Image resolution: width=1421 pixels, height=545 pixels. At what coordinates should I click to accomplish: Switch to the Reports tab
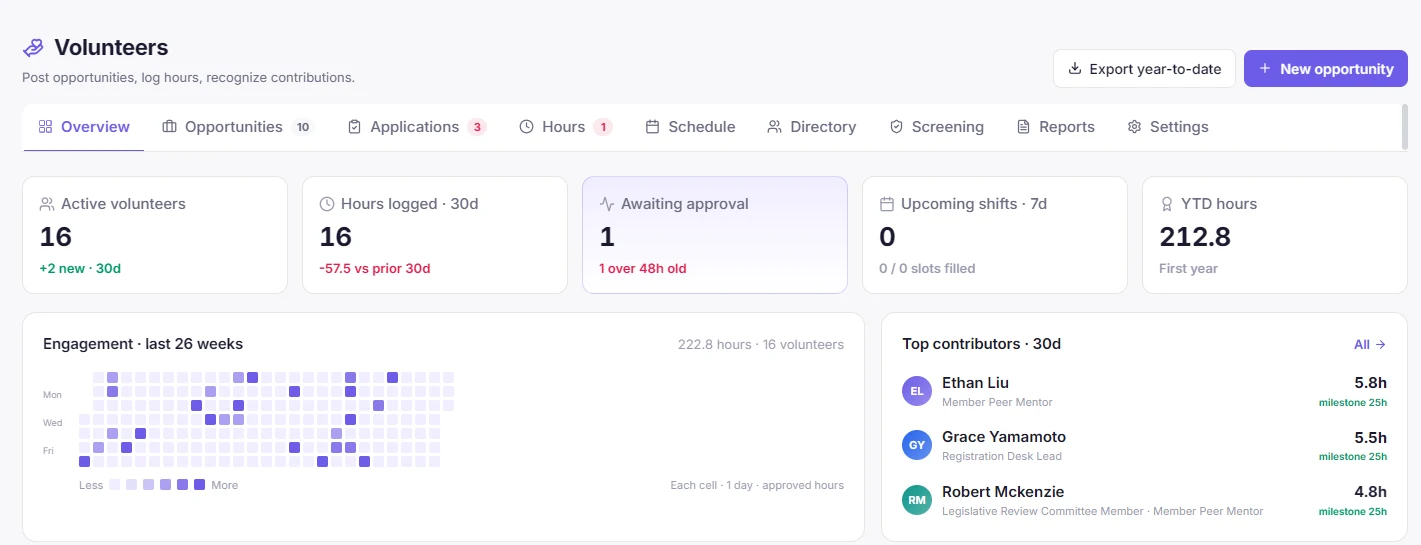pyautogui.click(x=1055, y=127)
